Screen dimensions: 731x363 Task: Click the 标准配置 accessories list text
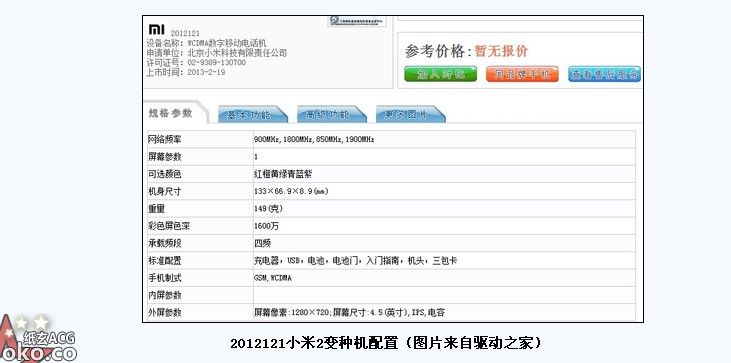click(355, 261)
